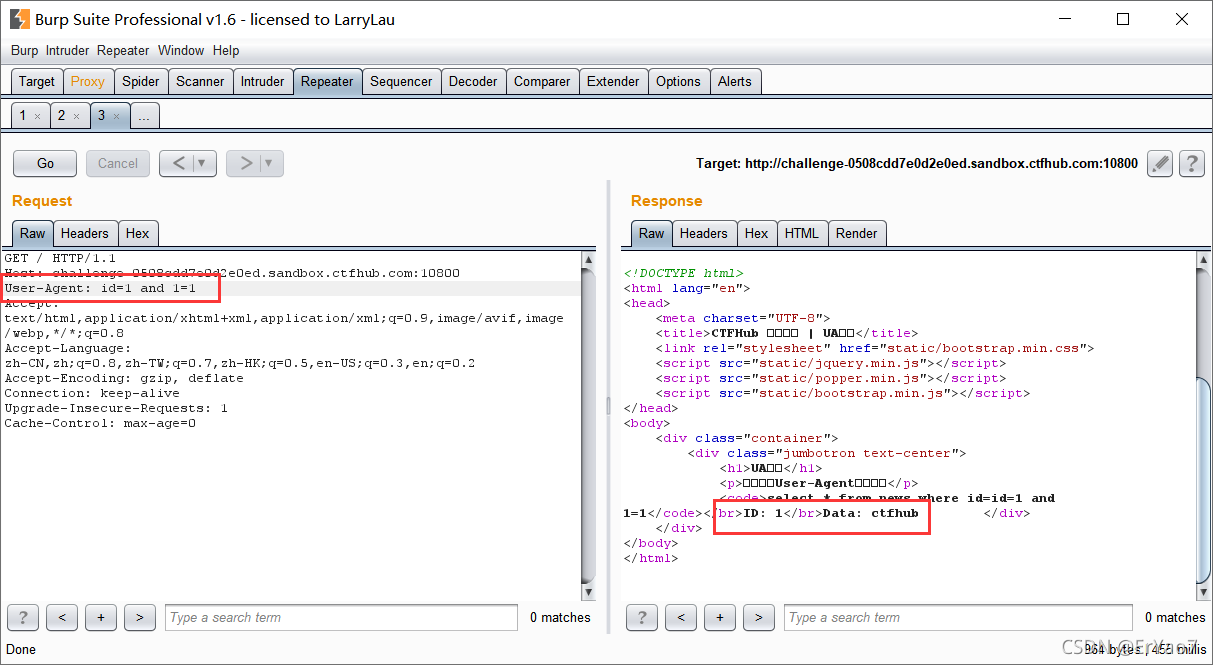The image size is (1213, 665).
Task: Go to next match in request search
Action: [x=140, y=617]
